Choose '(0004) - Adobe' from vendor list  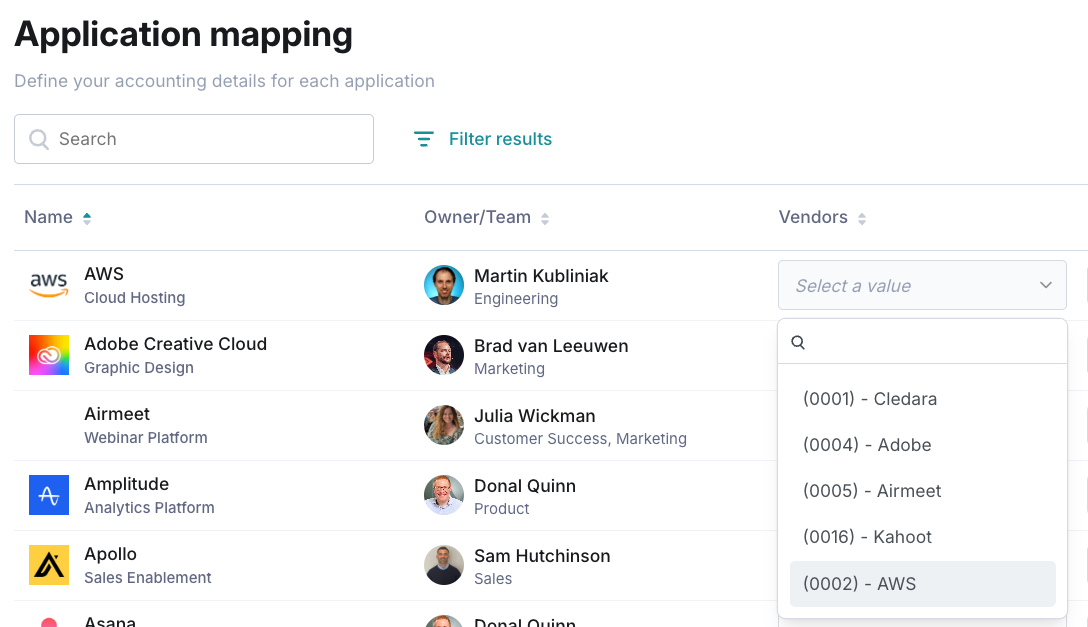[866, 445]
